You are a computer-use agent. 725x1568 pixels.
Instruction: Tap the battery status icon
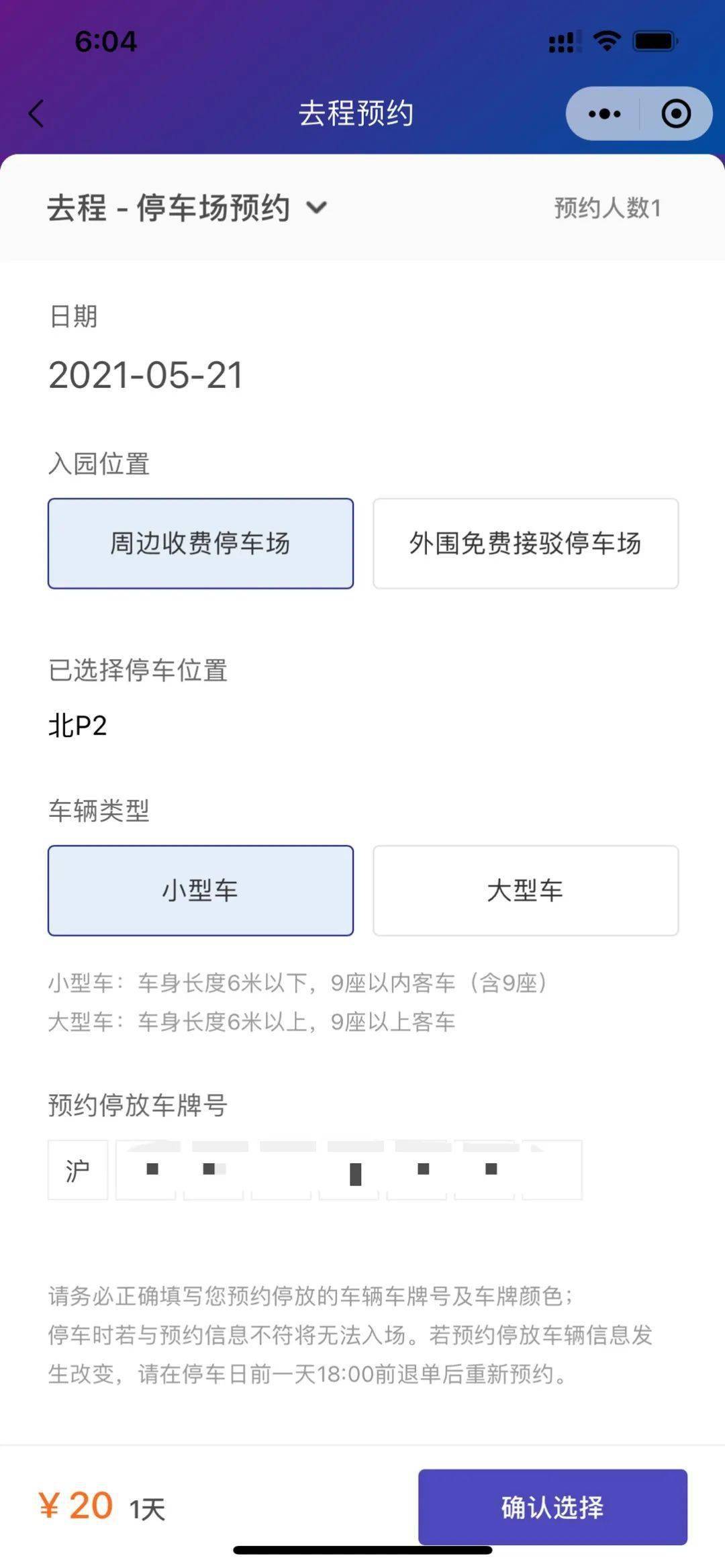click(x=655, y=42)
